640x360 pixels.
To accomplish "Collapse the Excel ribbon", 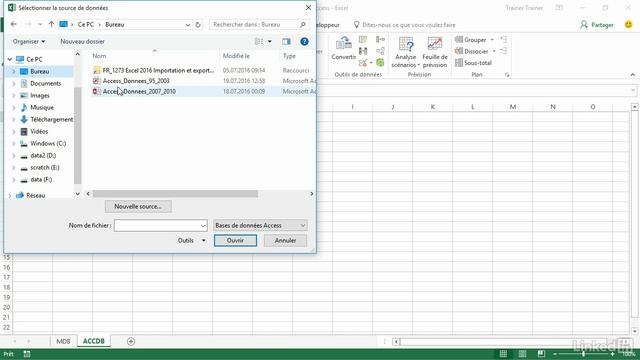I will (633, 75).
